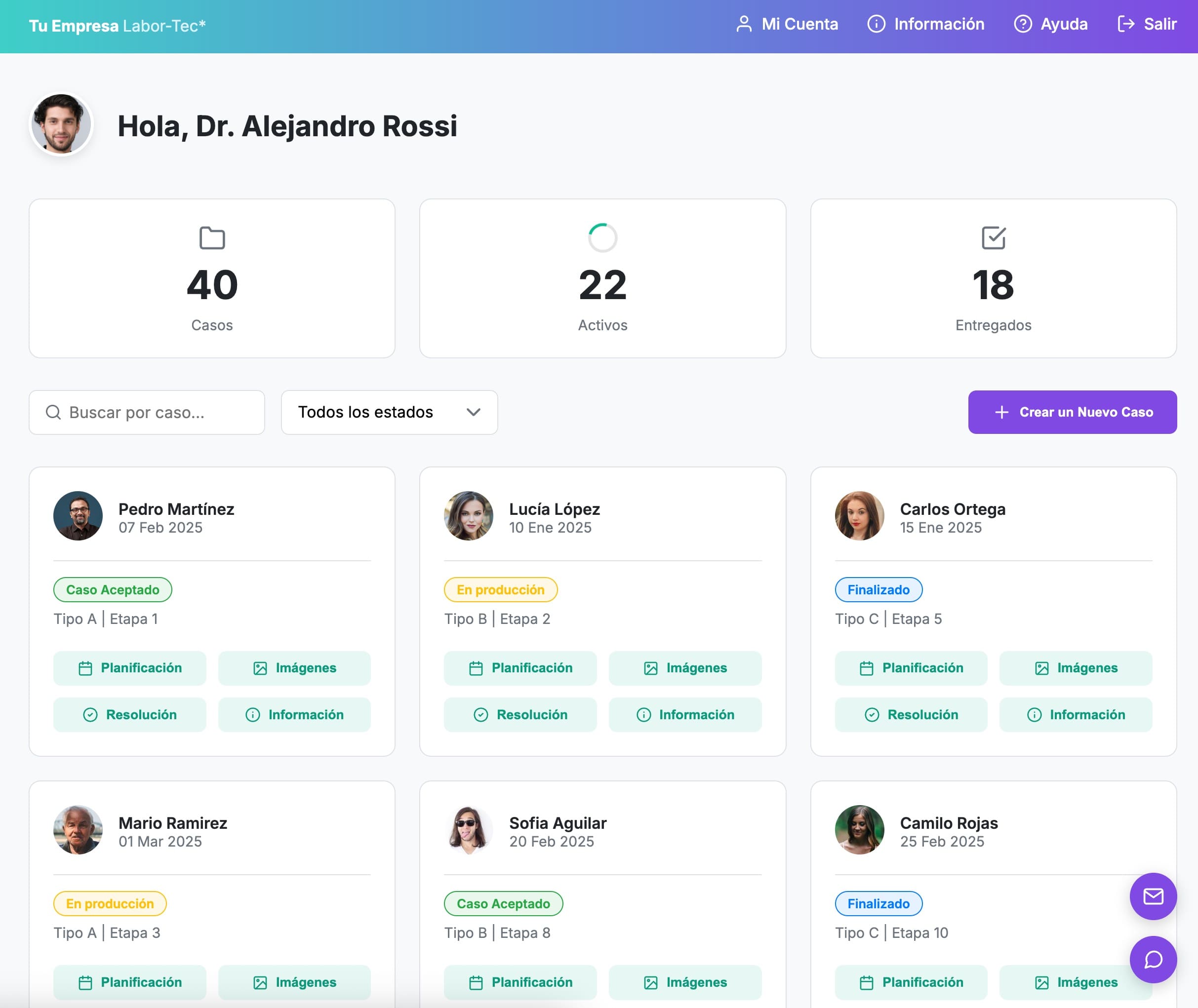Open the Todos los estados dropdown
Viewport: 1198px width, 1008px height.
(389, 412)
